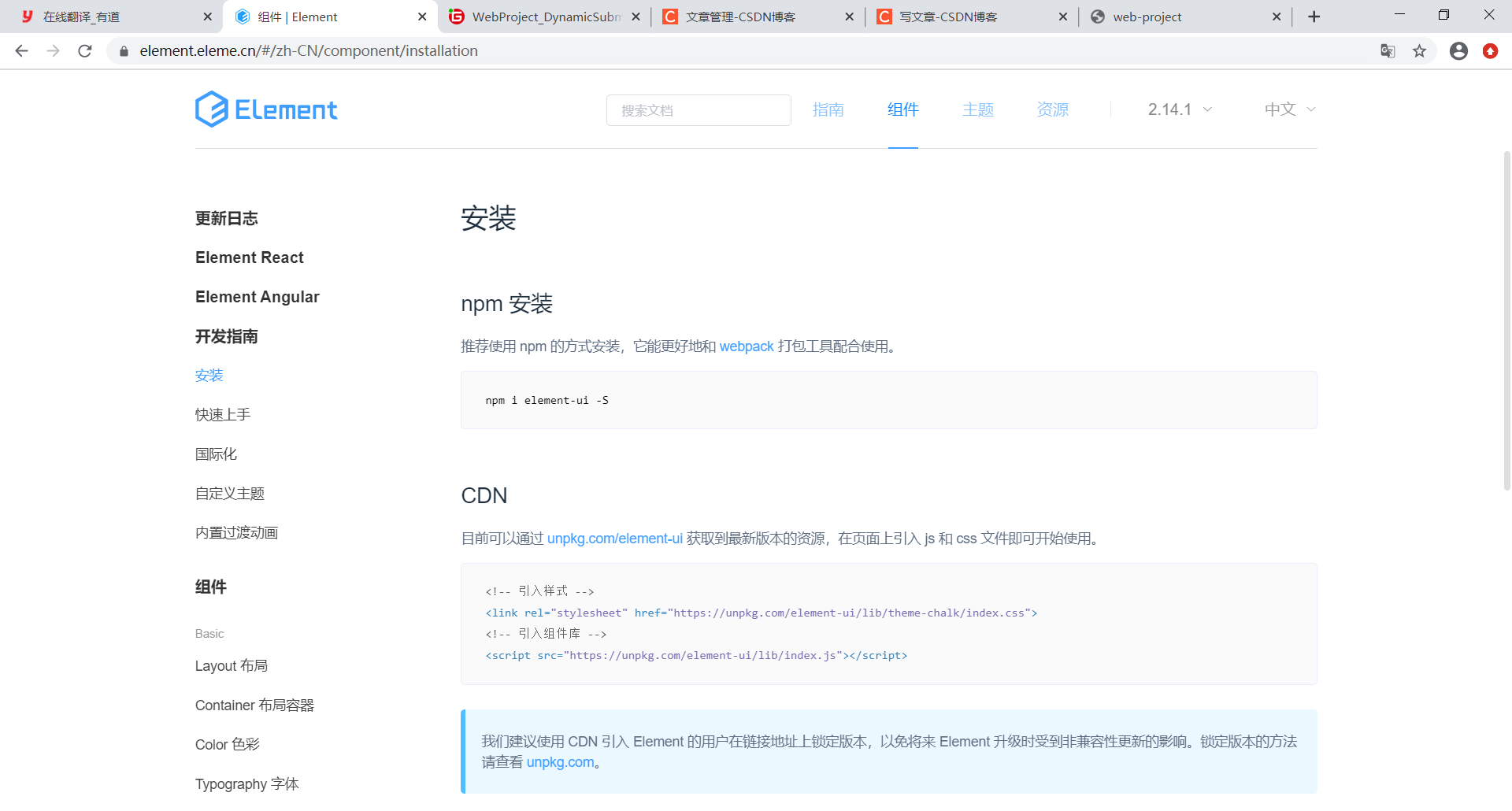Select 安装 in sidebar
The image size is (1512, 811).
tap(209, 376)
